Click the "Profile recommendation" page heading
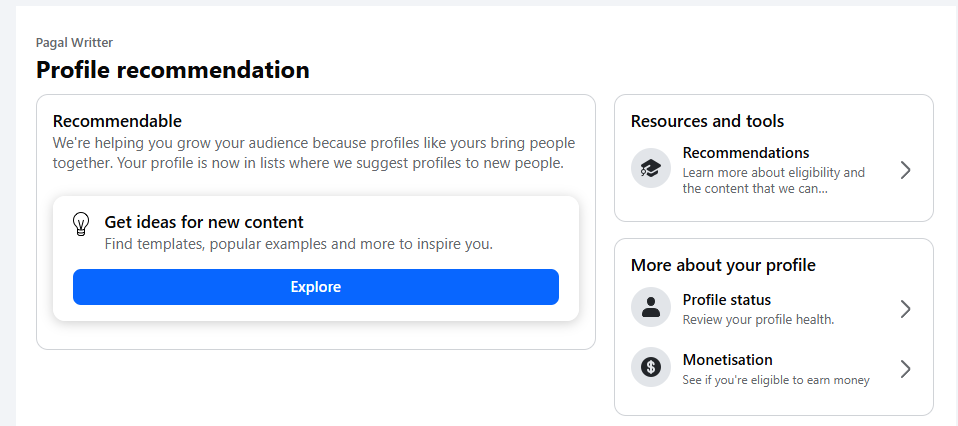The image size is (958, 426). point(173,70)
